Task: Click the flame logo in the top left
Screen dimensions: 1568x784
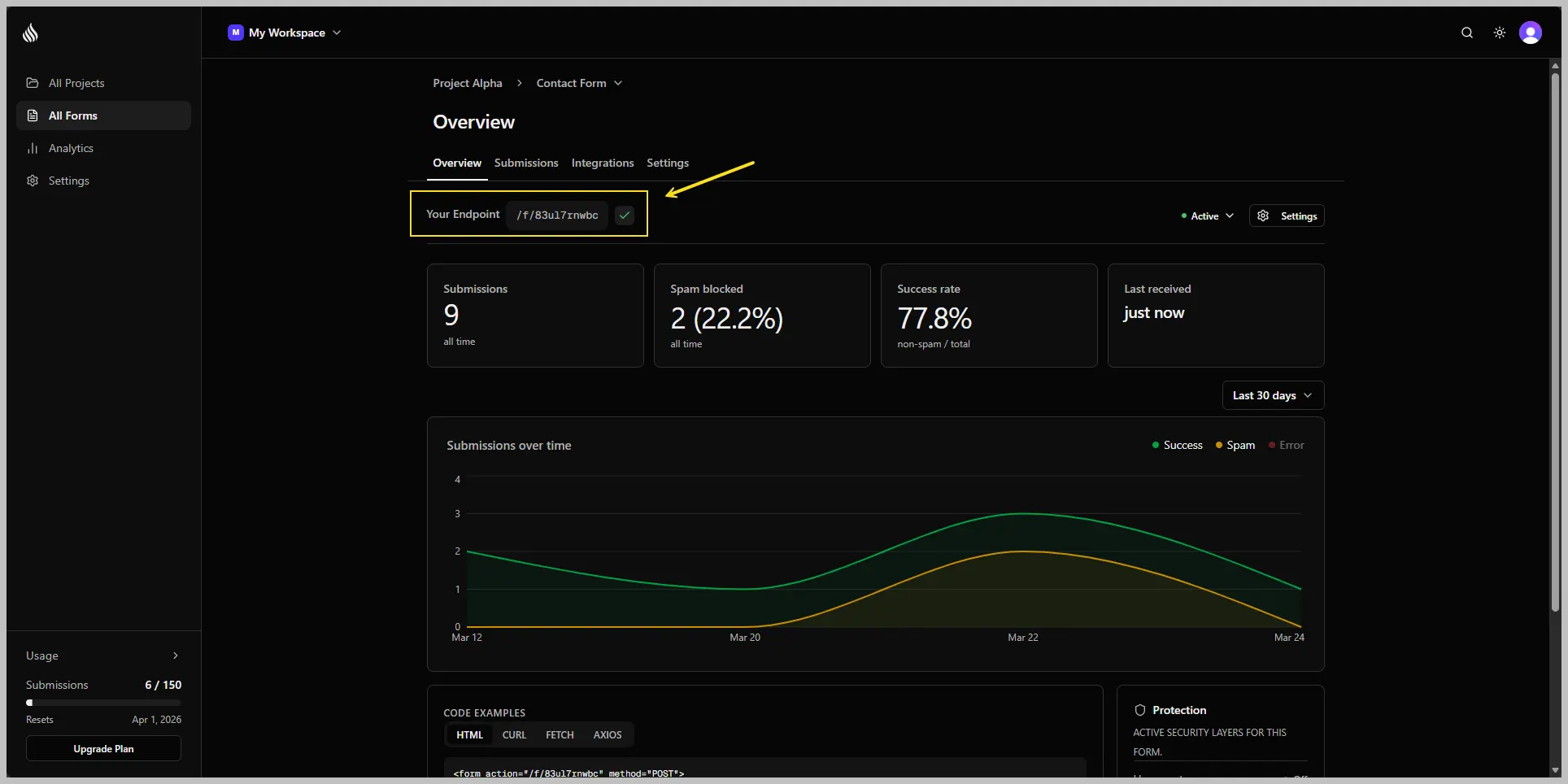Action: pyautogui.click(x=30, y=33)
